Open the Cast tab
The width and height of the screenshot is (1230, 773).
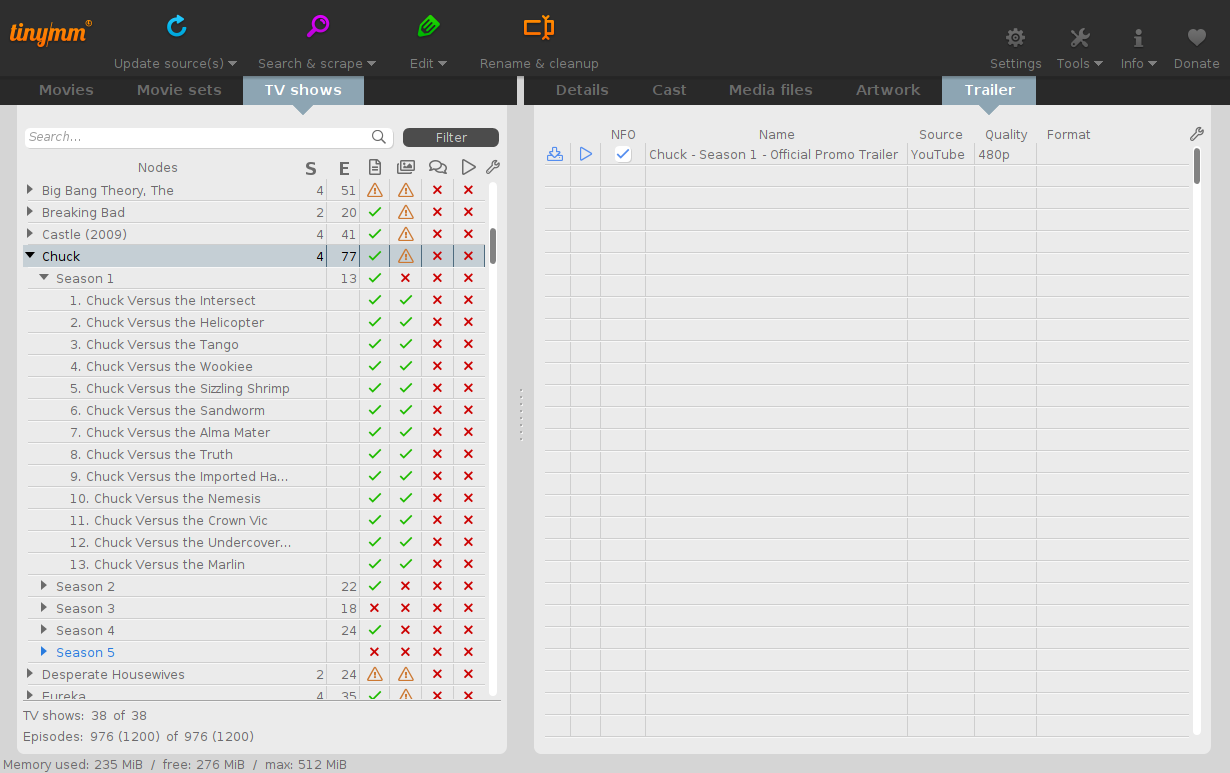pos(669,90)
